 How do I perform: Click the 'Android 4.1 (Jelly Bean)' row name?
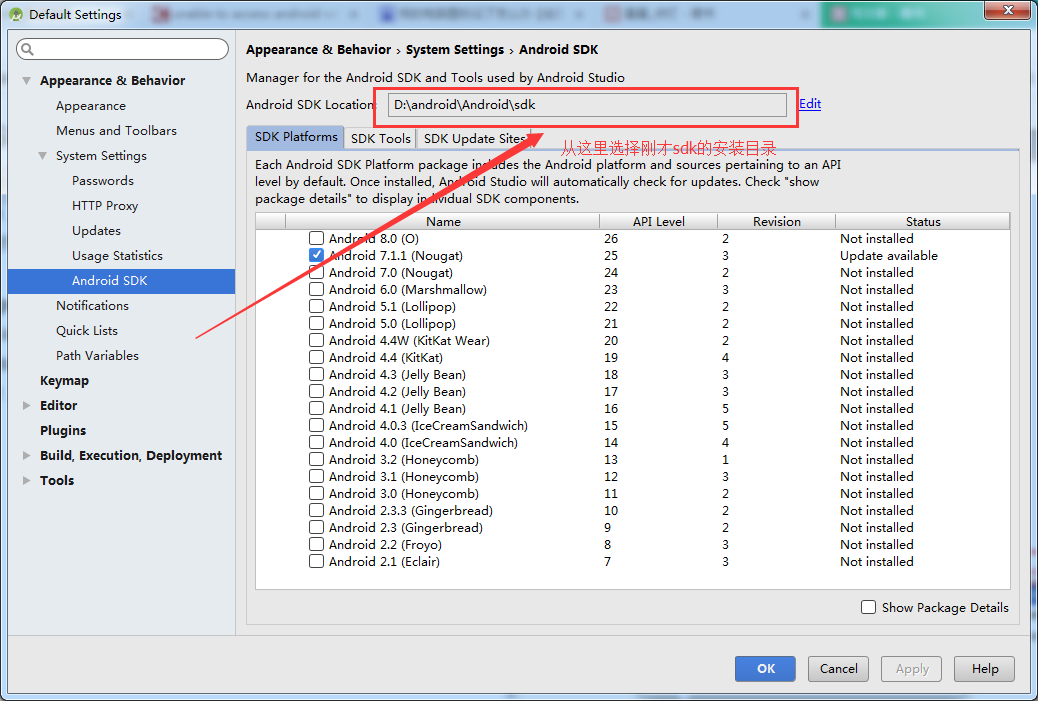click(x=397, y=408)
